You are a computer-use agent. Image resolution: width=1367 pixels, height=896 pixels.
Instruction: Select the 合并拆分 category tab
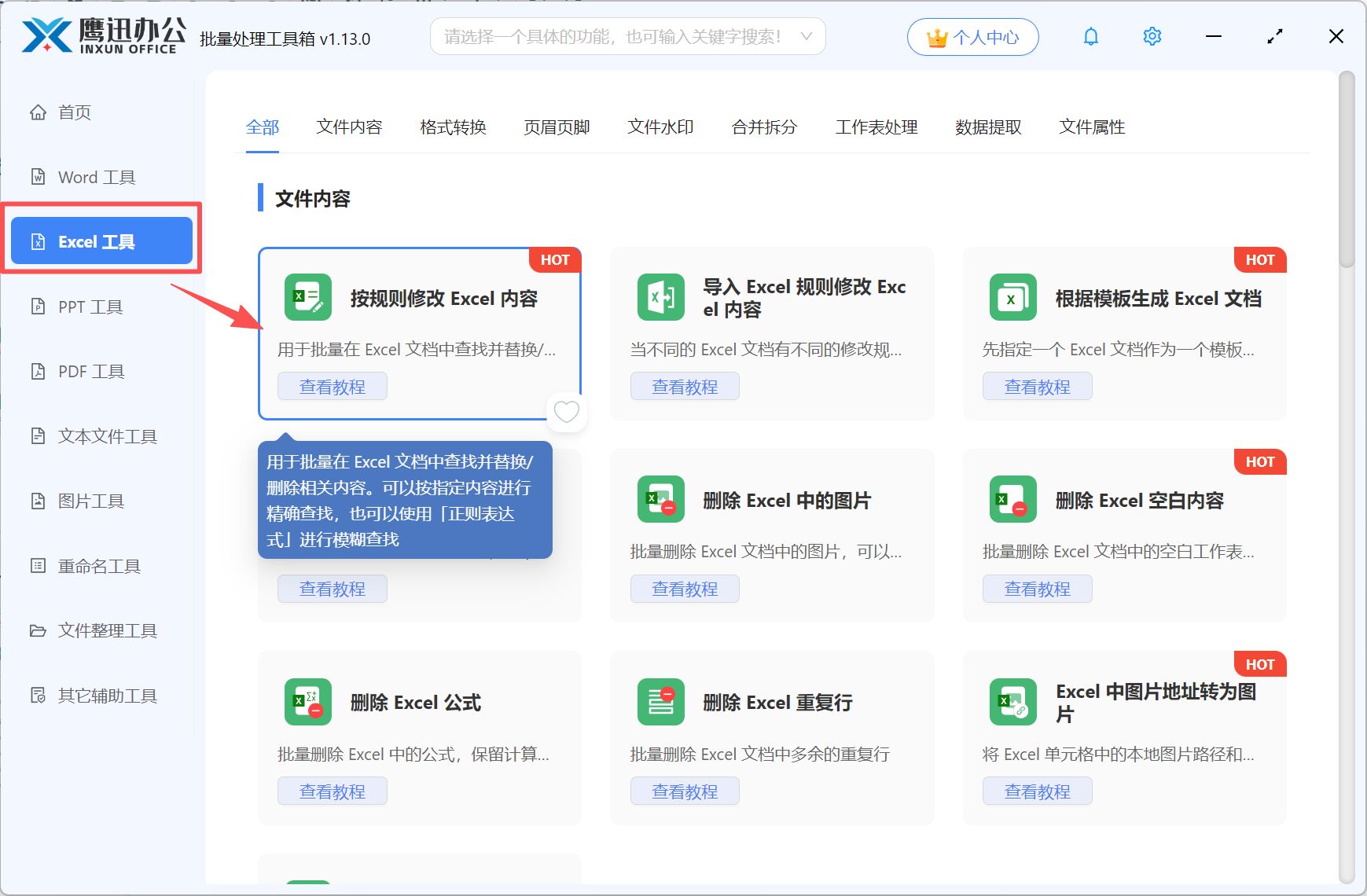[x=763, y=127]
